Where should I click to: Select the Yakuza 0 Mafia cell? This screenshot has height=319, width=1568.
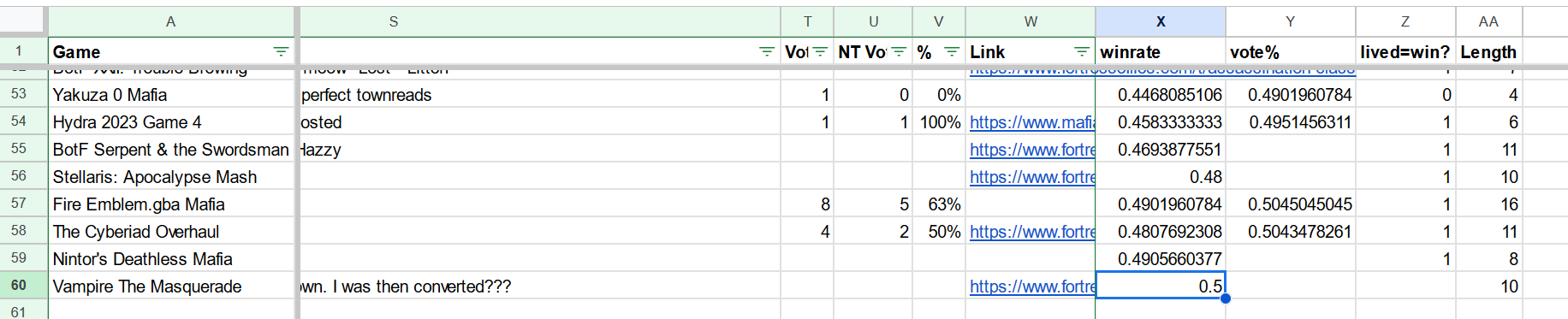(171, 95)
